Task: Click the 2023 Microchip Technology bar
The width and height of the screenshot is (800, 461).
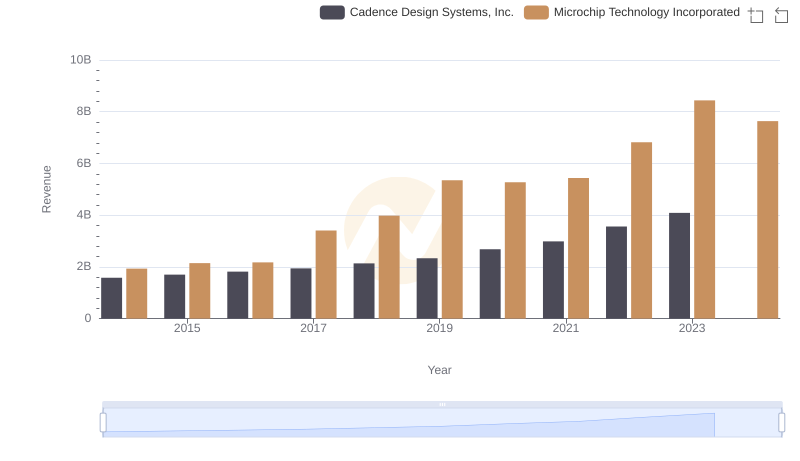Action: [x=705, y=210]
